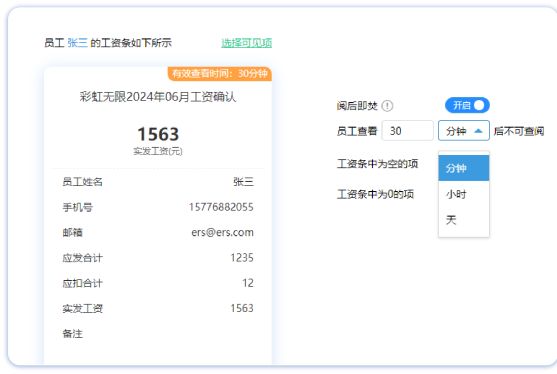557x374 pixels.
Task: Click the 工资条中为0的项 label
Action: click(x=375, y=194)
